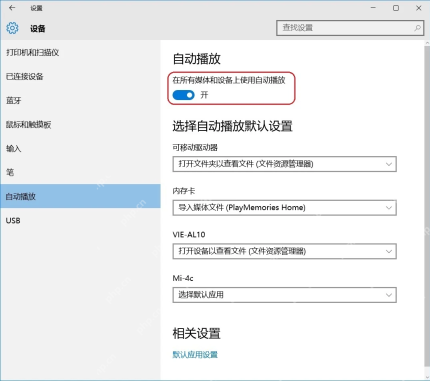The image size is (430, 381).
Task: Open the 内存卡 dropdown
Action: coord(284,208)
